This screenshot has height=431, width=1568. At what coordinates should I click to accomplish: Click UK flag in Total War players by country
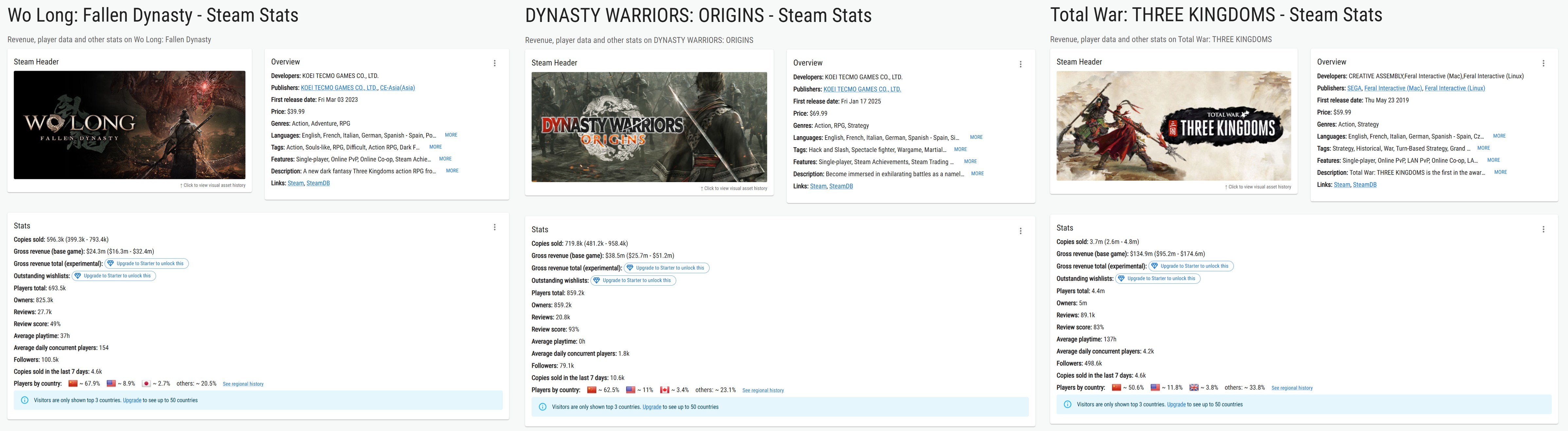(x=1194, y=387)
